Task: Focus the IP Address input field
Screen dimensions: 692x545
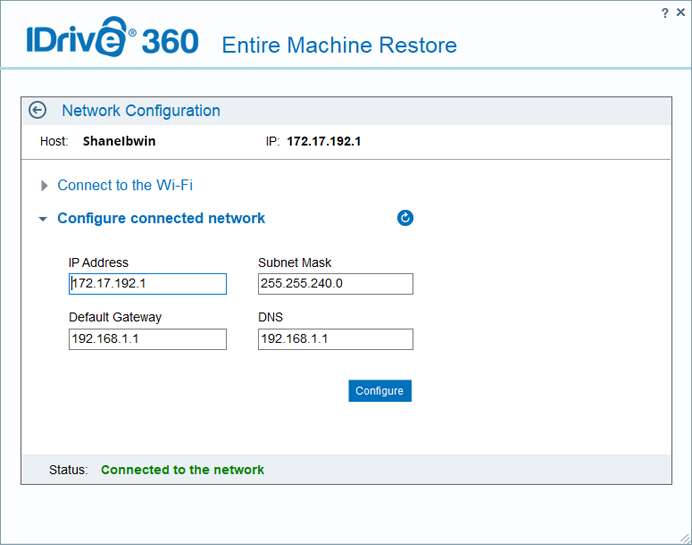Action: tap(148, 284)
